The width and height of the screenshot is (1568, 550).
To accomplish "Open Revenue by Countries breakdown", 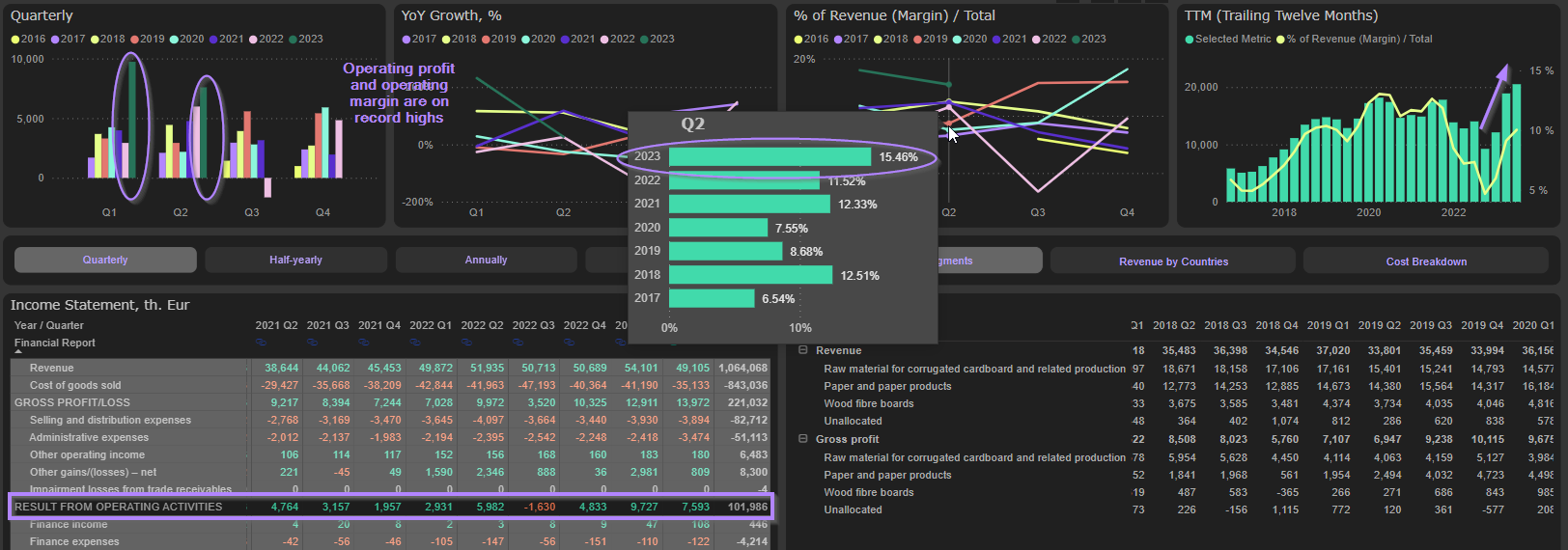I will pyautogui.click(x=1173, y=261).
